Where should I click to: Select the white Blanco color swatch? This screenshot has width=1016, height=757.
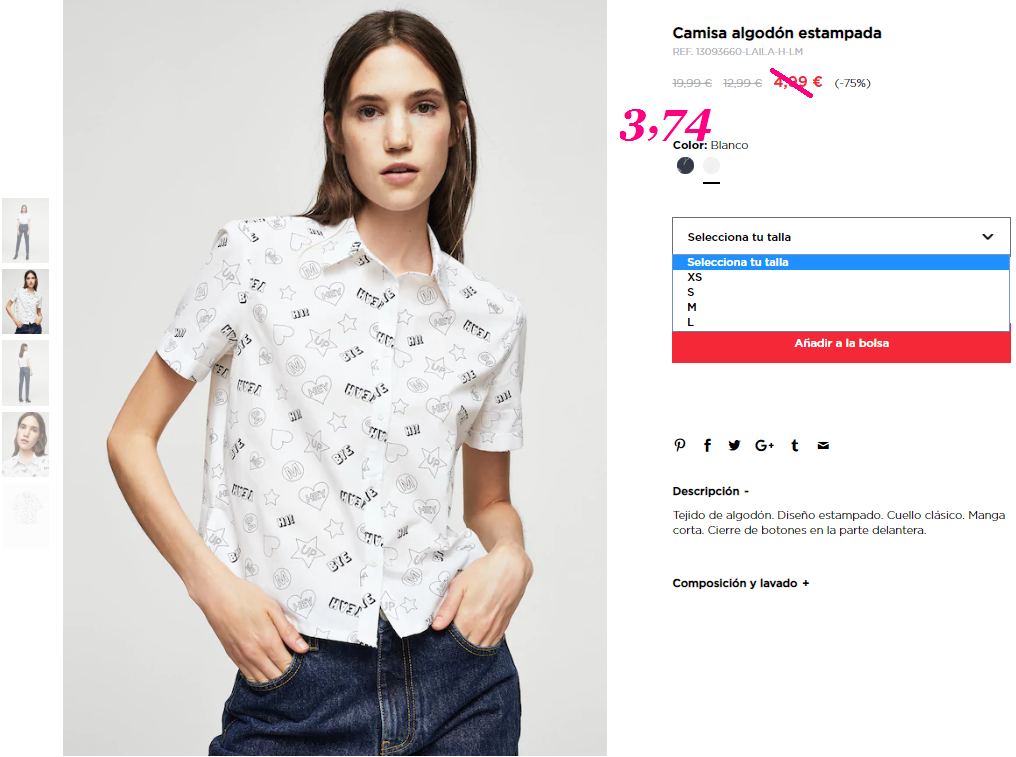pyautogui.click(x=711, y=166)
